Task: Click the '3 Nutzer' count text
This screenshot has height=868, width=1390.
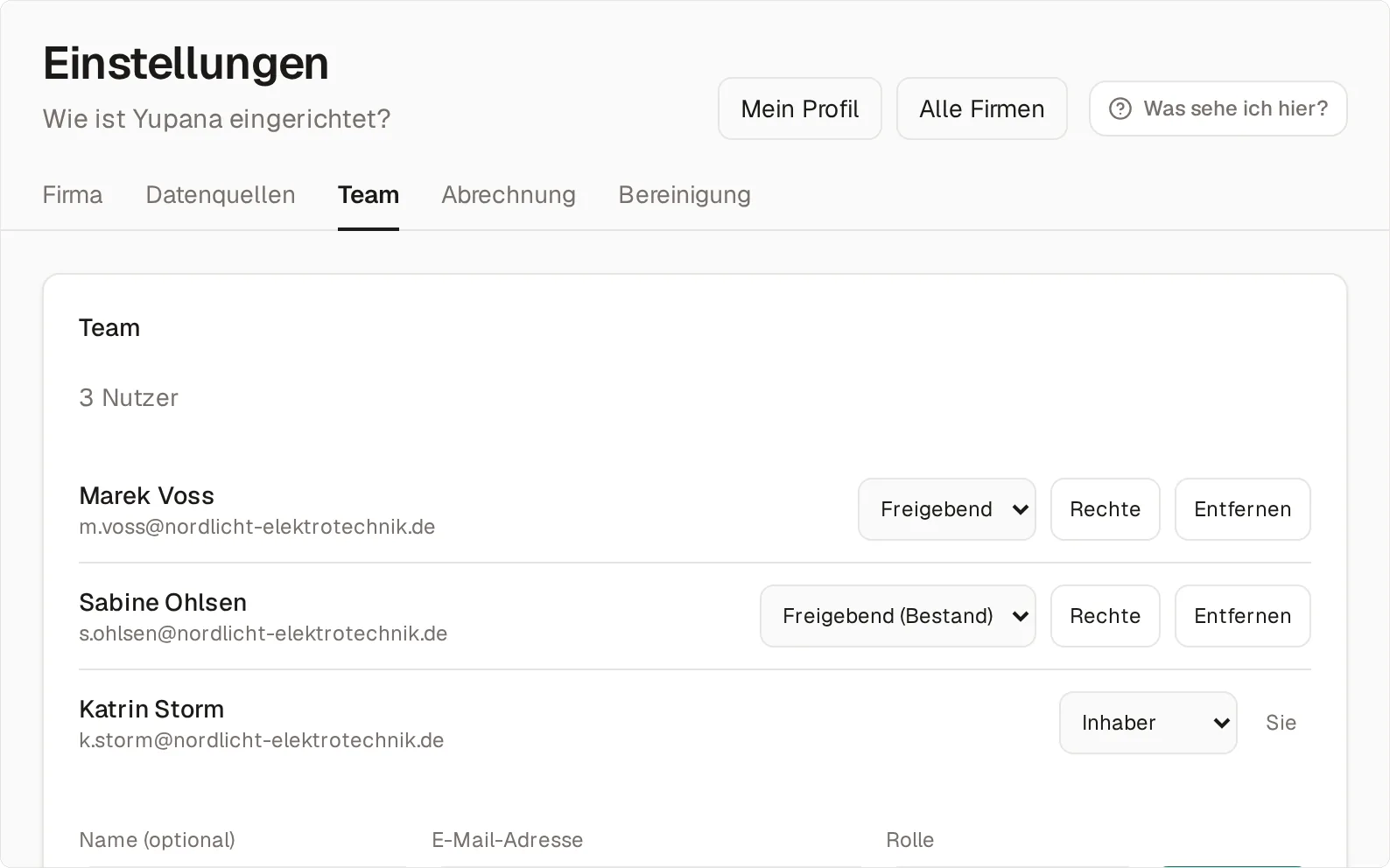Action: tap(129, 397)
